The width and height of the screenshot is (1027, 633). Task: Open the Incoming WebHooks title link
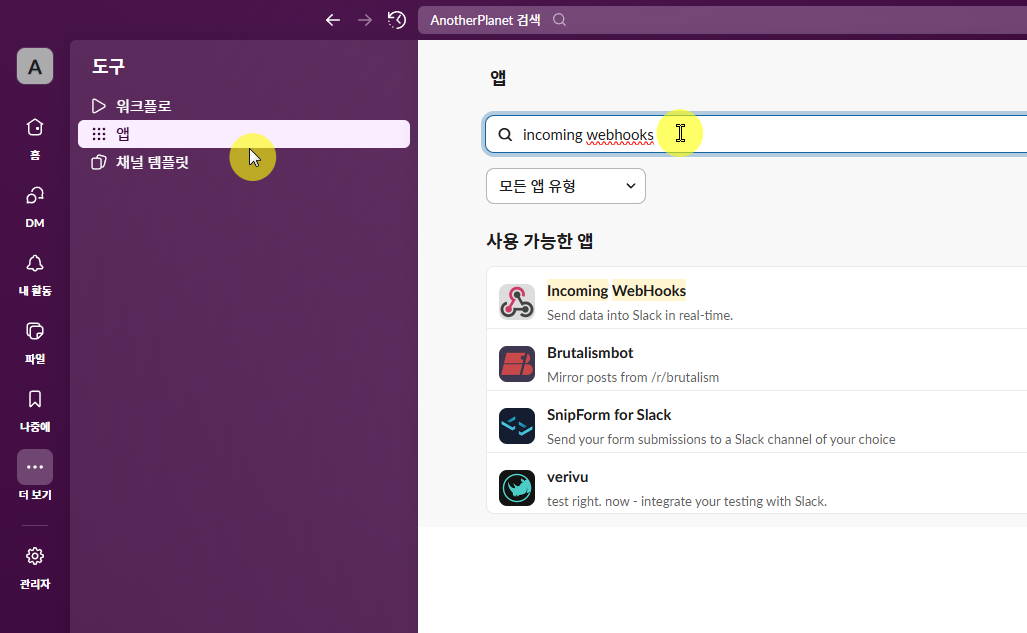[x=616, y=290]
